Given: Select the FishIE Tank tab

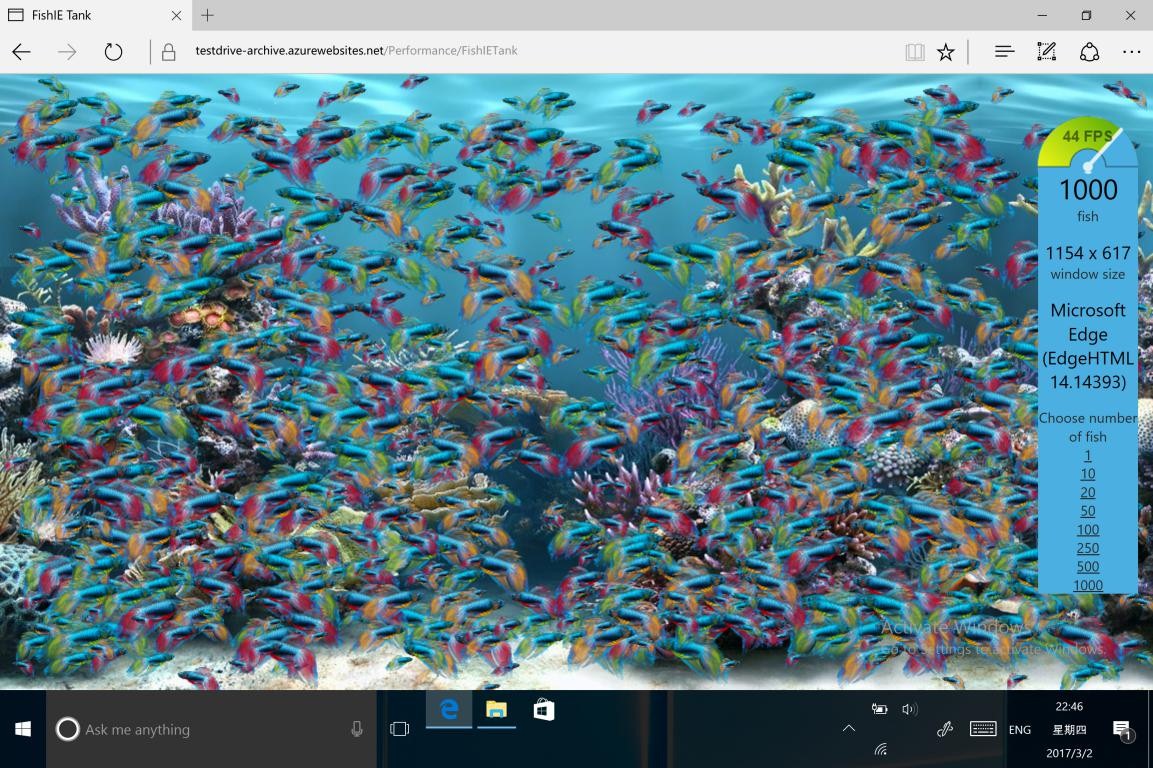Looking at the screenshot, I should pos(96,15).
